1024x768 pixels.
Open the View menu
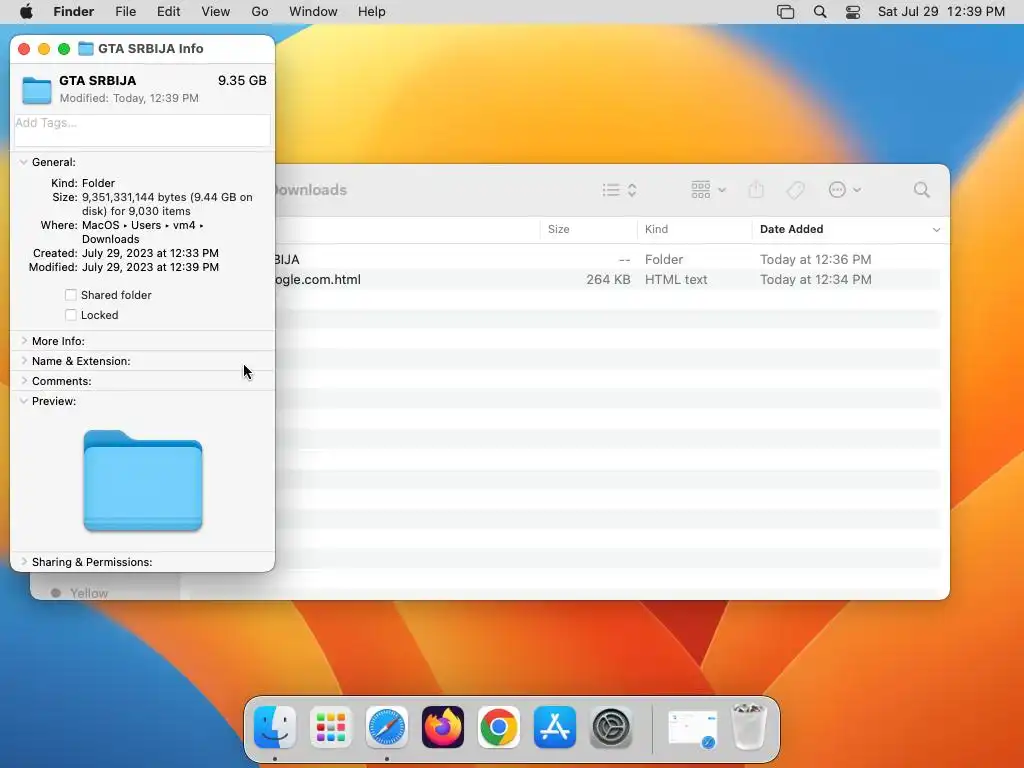[216, 12]
